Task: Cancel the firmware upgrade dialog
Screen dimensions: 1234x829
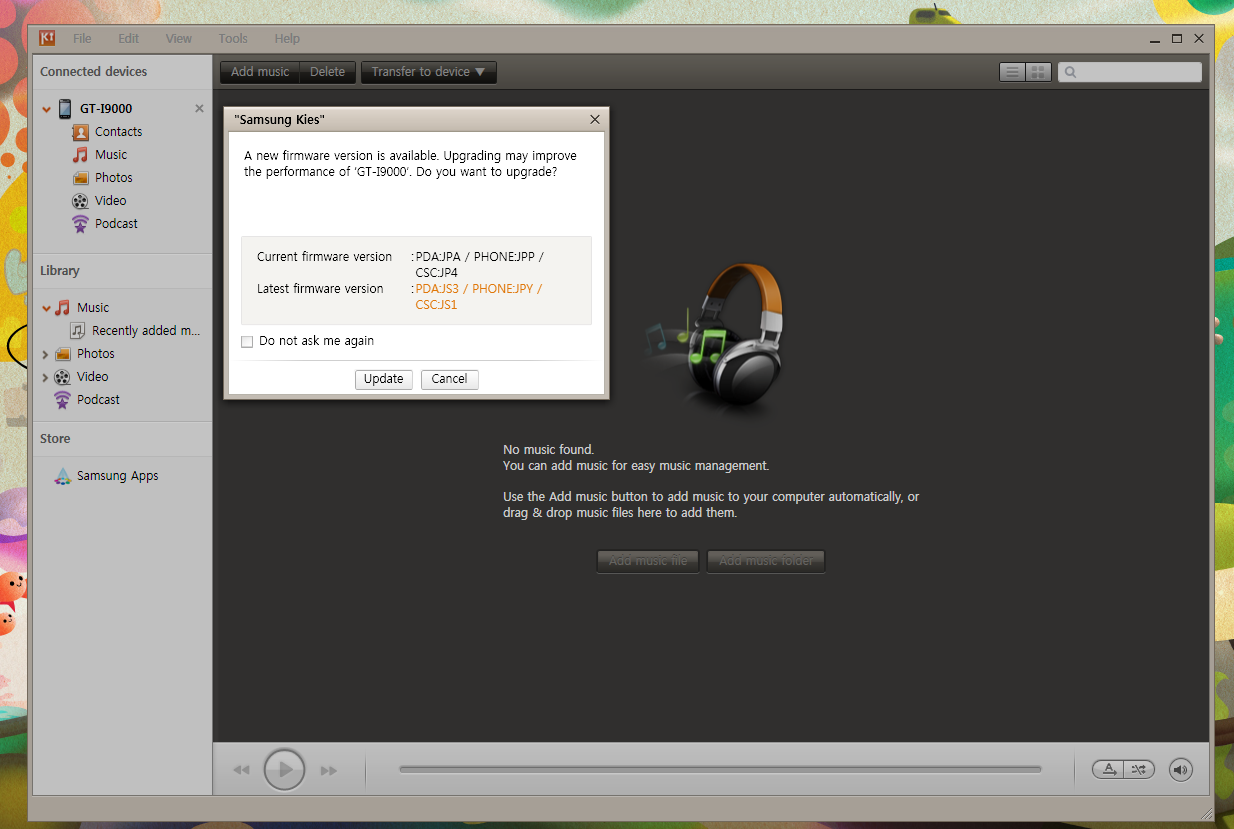Action: tap(449, 379)
